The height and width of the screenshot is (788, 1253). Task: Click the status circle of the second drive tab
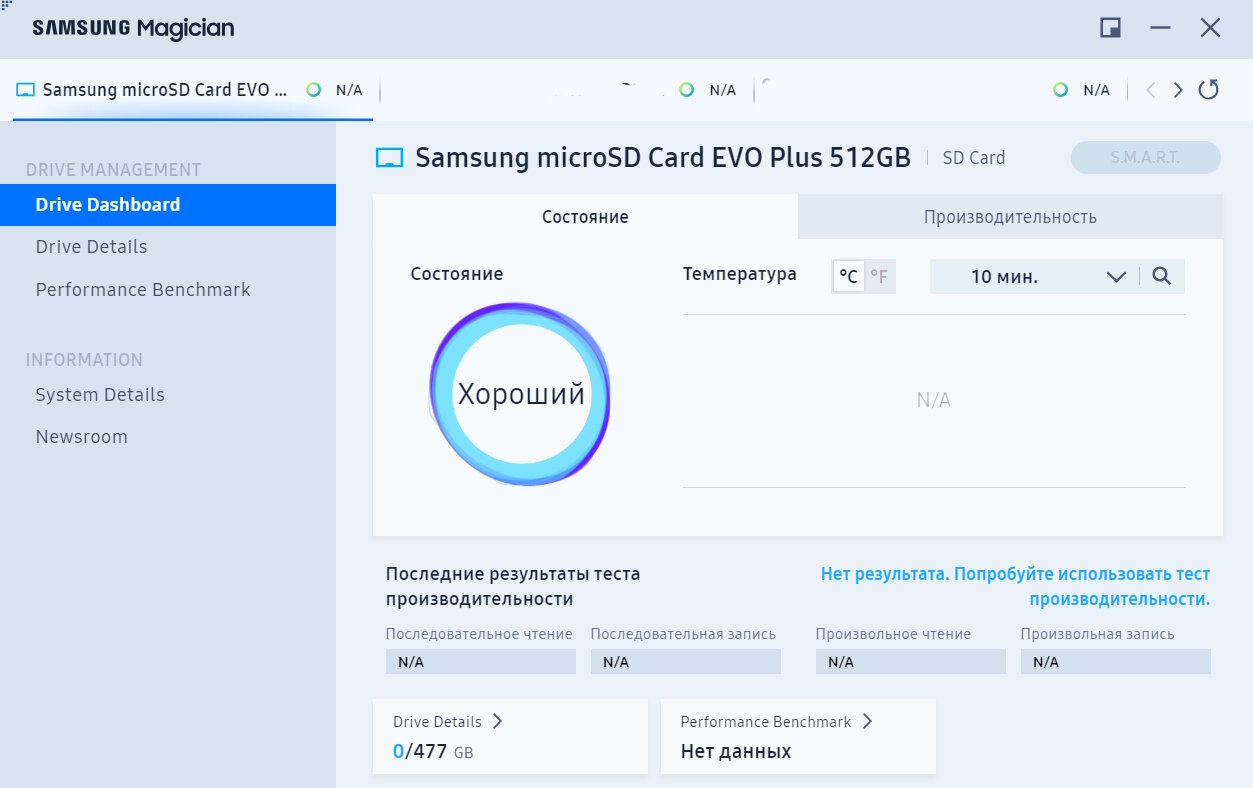[x=686, y=90]
